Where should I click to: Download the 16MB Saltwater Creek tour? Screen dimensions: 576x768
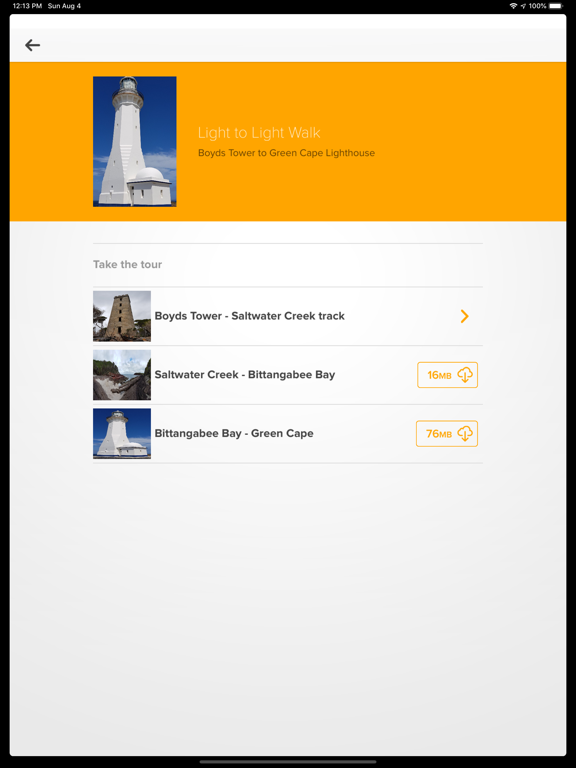447,375
